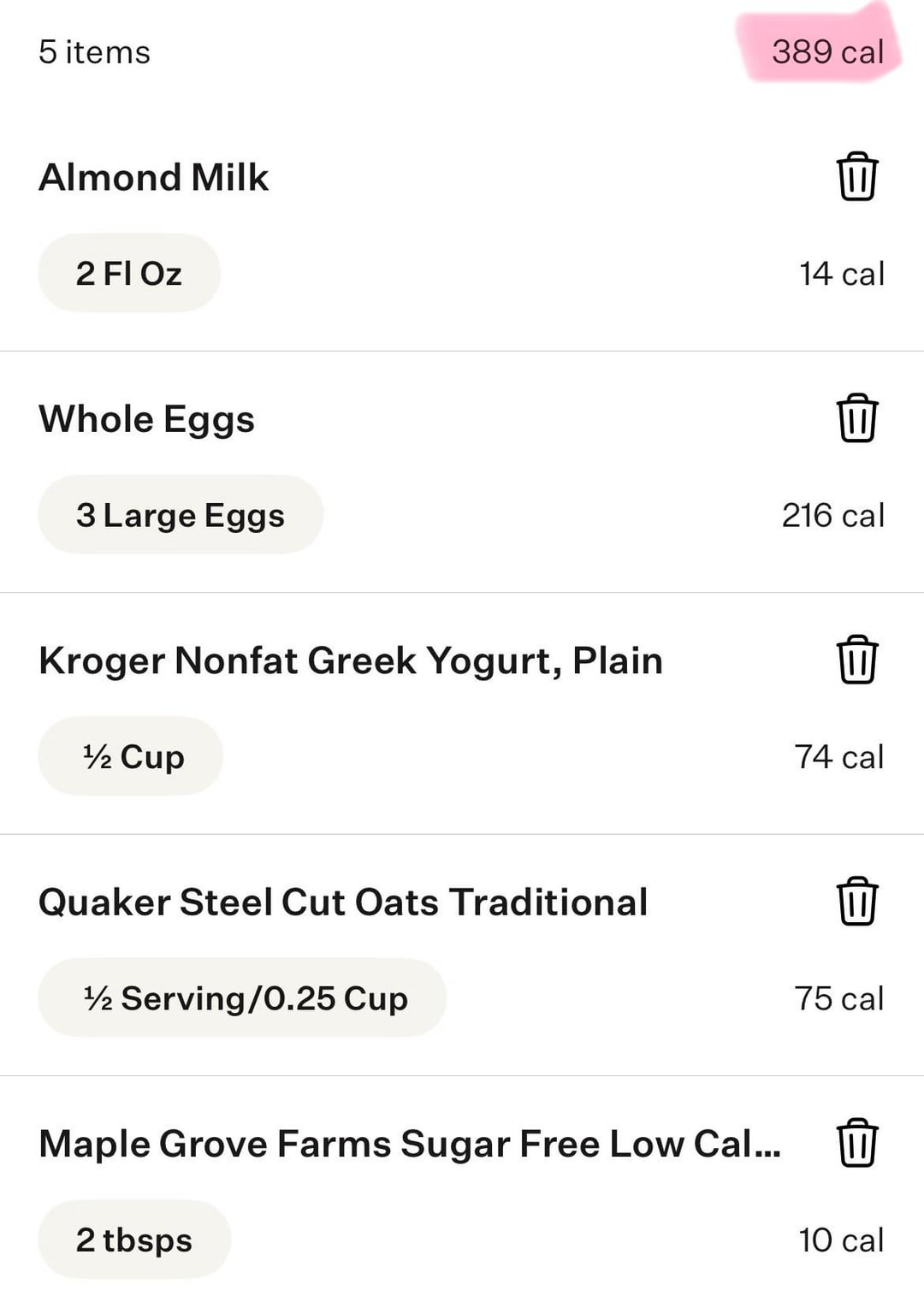Screen dimensions: 924x1302
Task: Tap the 216 cal value for eggs
Action: pyautogui.click(x=832, y=515)
